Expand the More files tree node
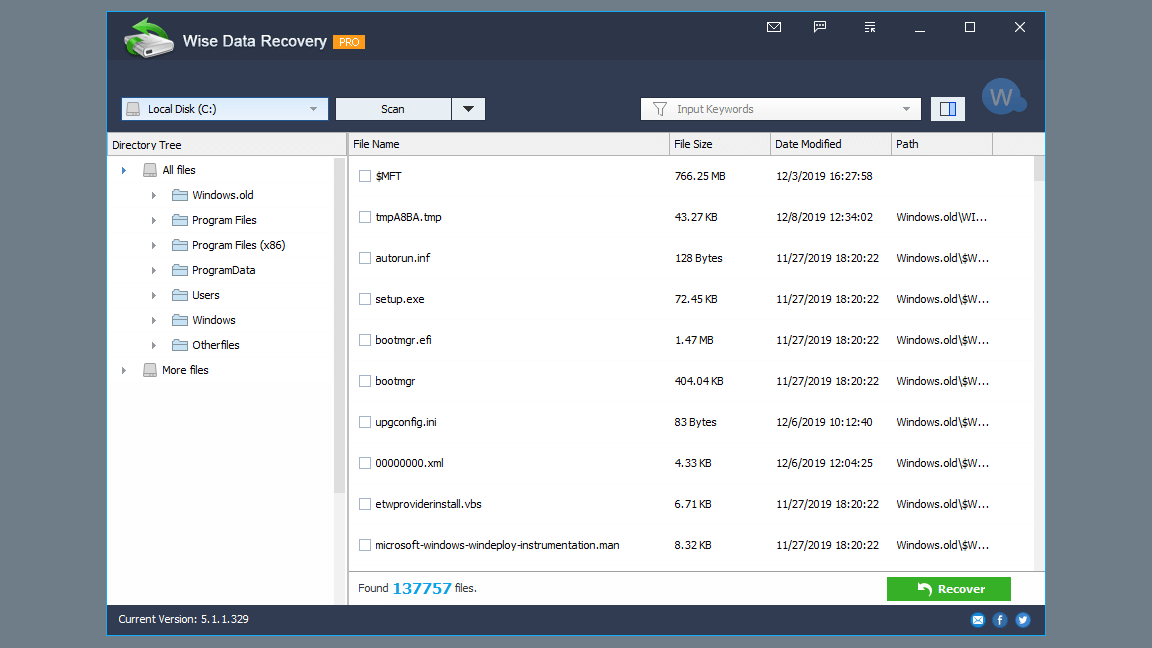The width and height of the screenshot is (1152, 648). (123, 370)
